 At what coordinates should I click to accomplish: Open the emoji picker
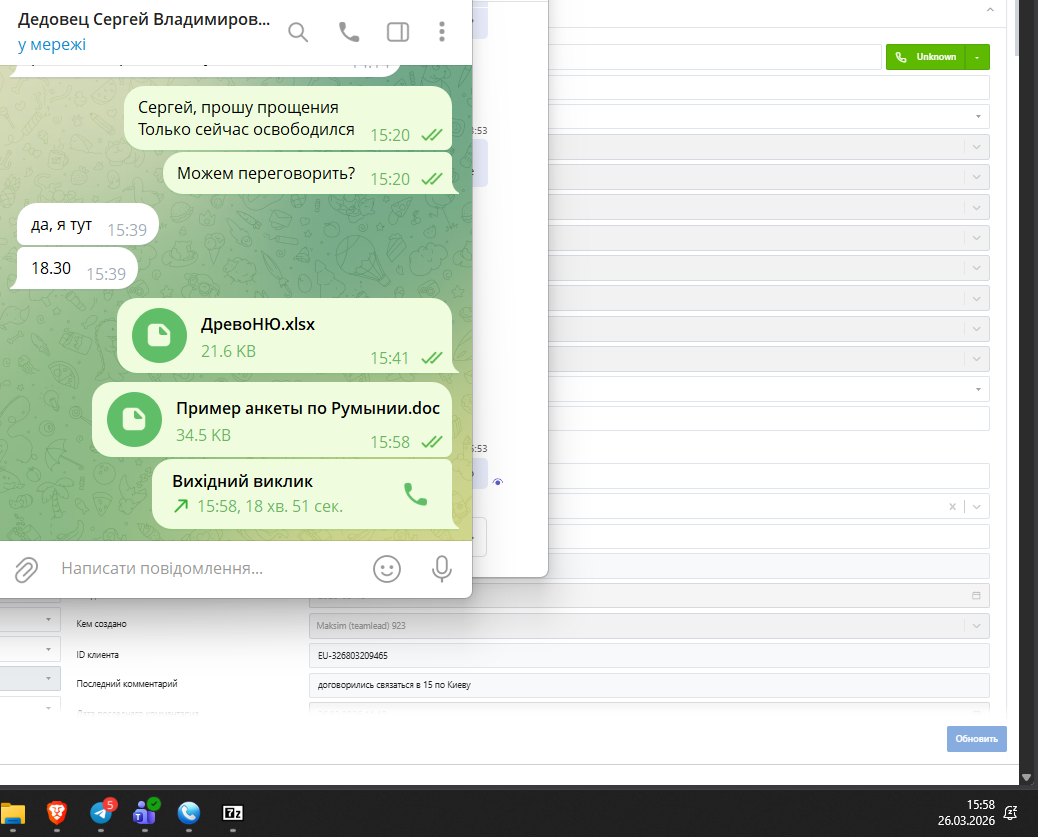pos(387,569)
